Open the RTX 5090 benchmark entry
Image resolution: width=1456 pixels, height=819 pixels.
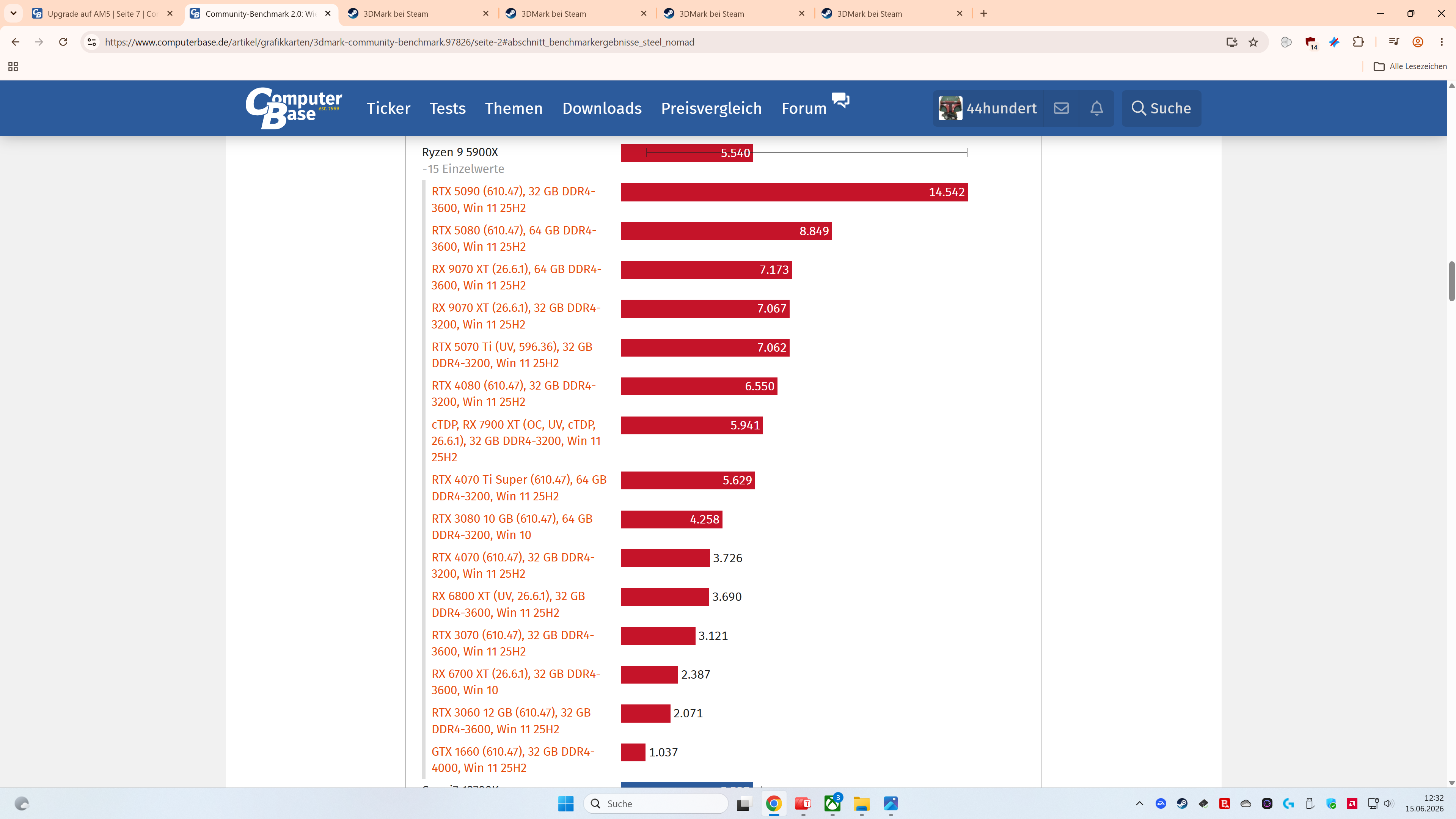[513, 200]
